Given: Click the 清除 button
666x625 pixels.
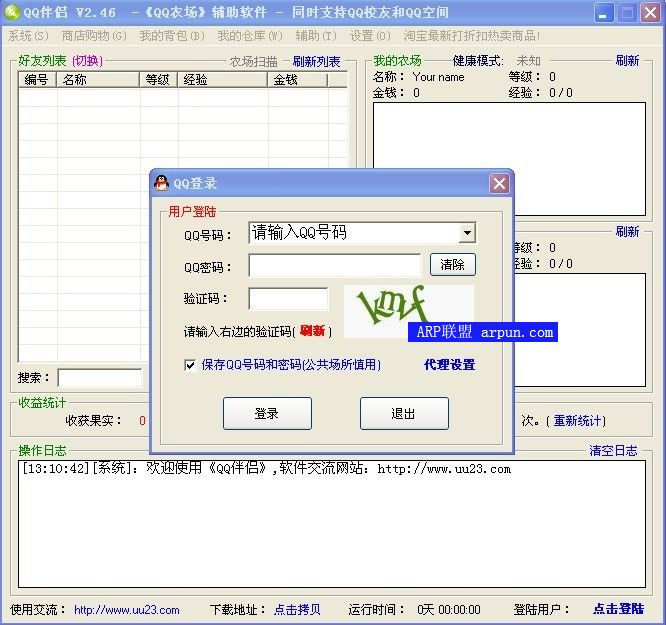Looking at the screenshot, I should pyautogui.click(x=453, y=265).
